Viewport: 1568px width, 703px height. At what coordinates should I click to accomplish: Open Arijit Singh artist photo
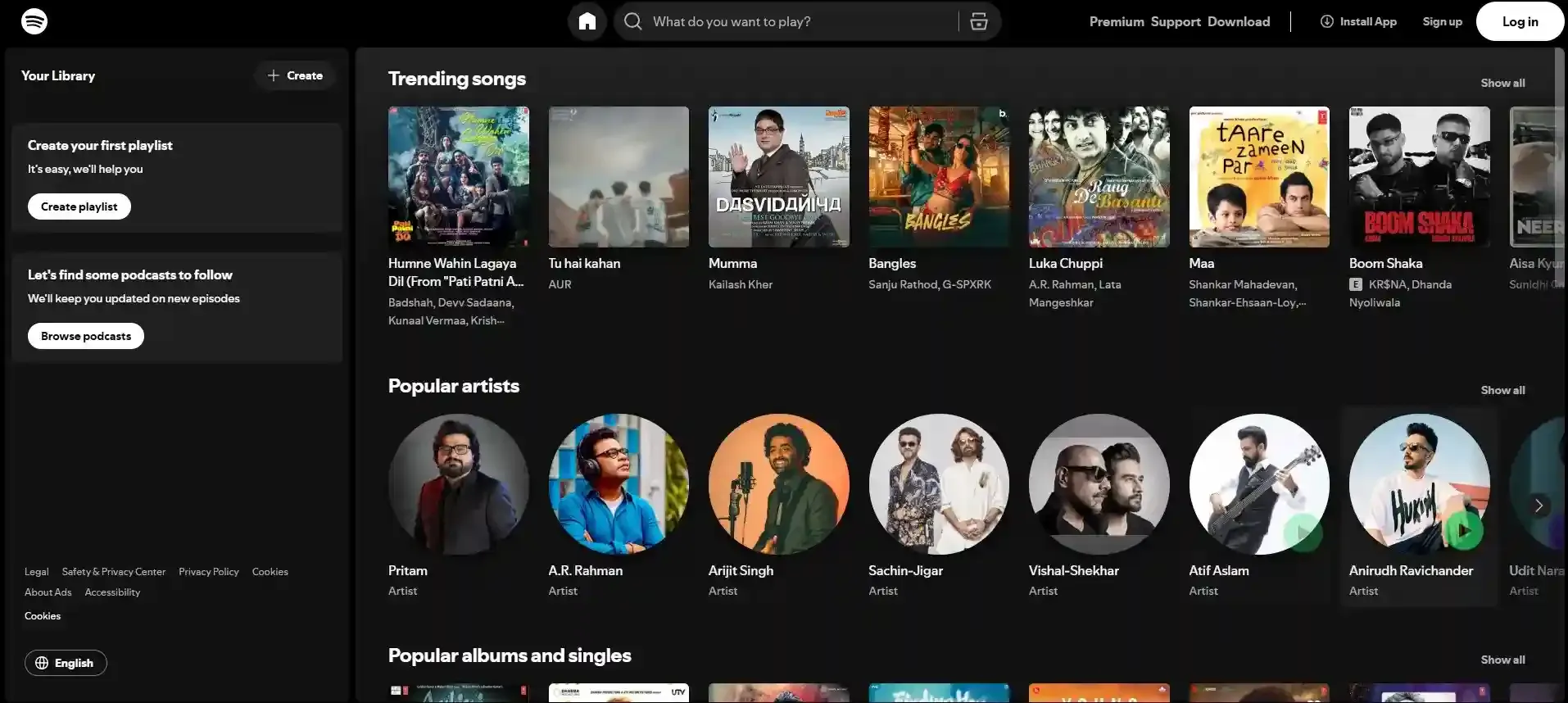point(778,484)
